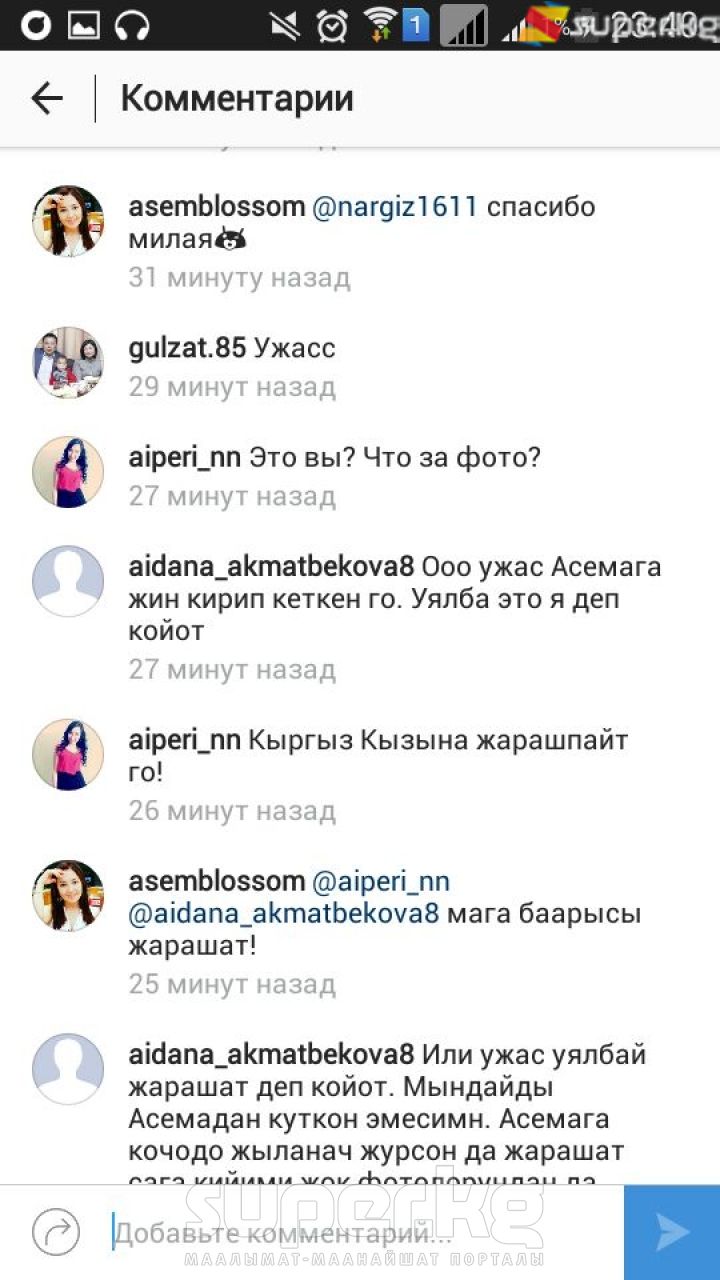
Task: Open @nargiz1611 mention link
Action: [395, 207]
